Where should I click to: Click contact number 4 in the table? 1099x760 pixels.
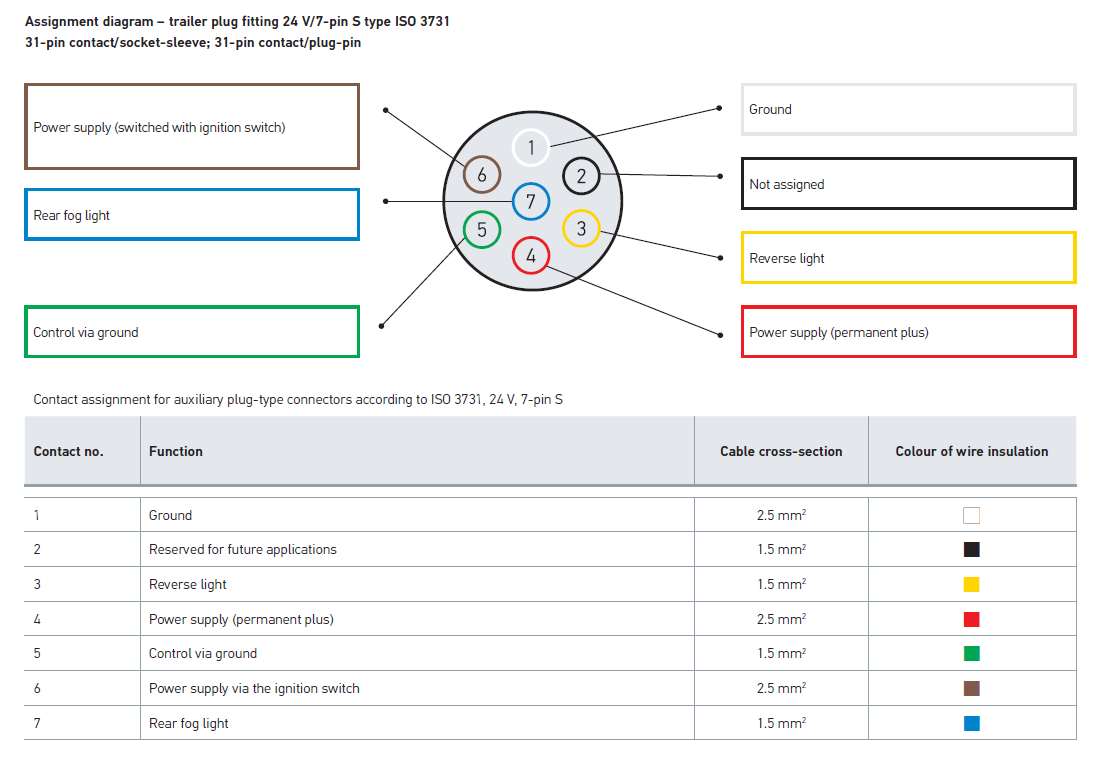[x=37, y=619]
